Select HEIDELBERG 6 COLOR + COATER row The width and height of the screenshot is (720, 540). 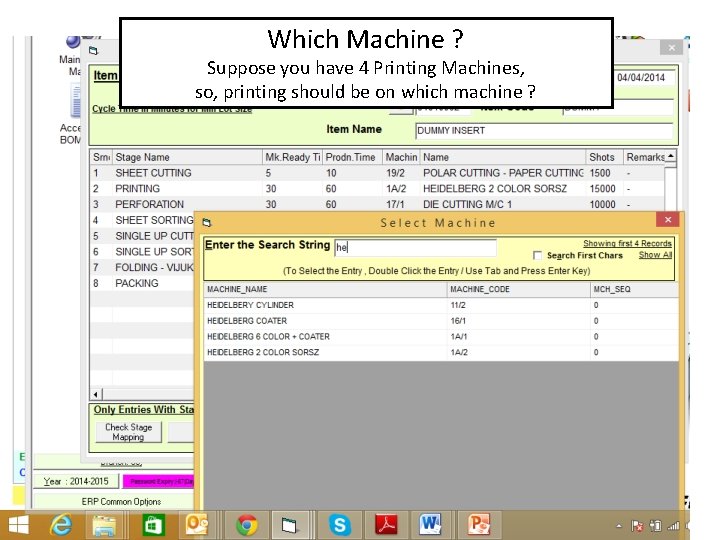tap(441, 337)
